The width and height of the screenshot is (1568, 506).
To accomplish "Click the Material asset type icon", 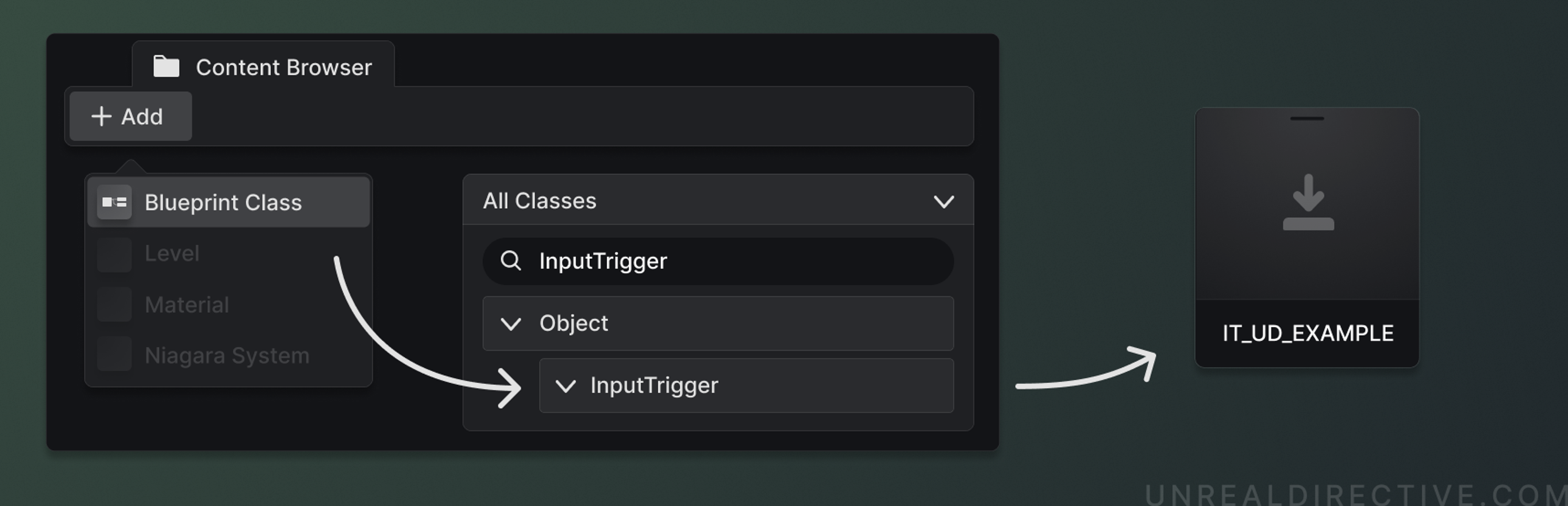I will [114, 305].
